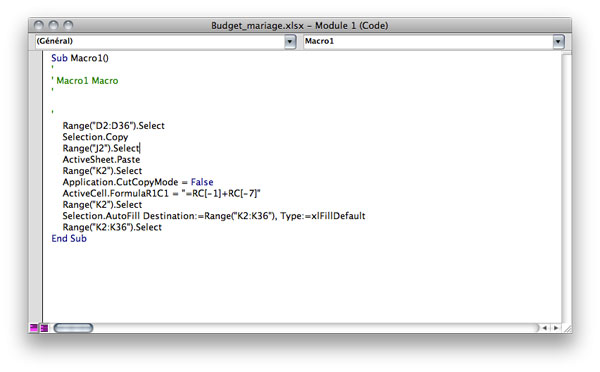Click the line Range("K2:K36").Select
The width and height of the screenshot is (600, 372).
pos(112,227)
